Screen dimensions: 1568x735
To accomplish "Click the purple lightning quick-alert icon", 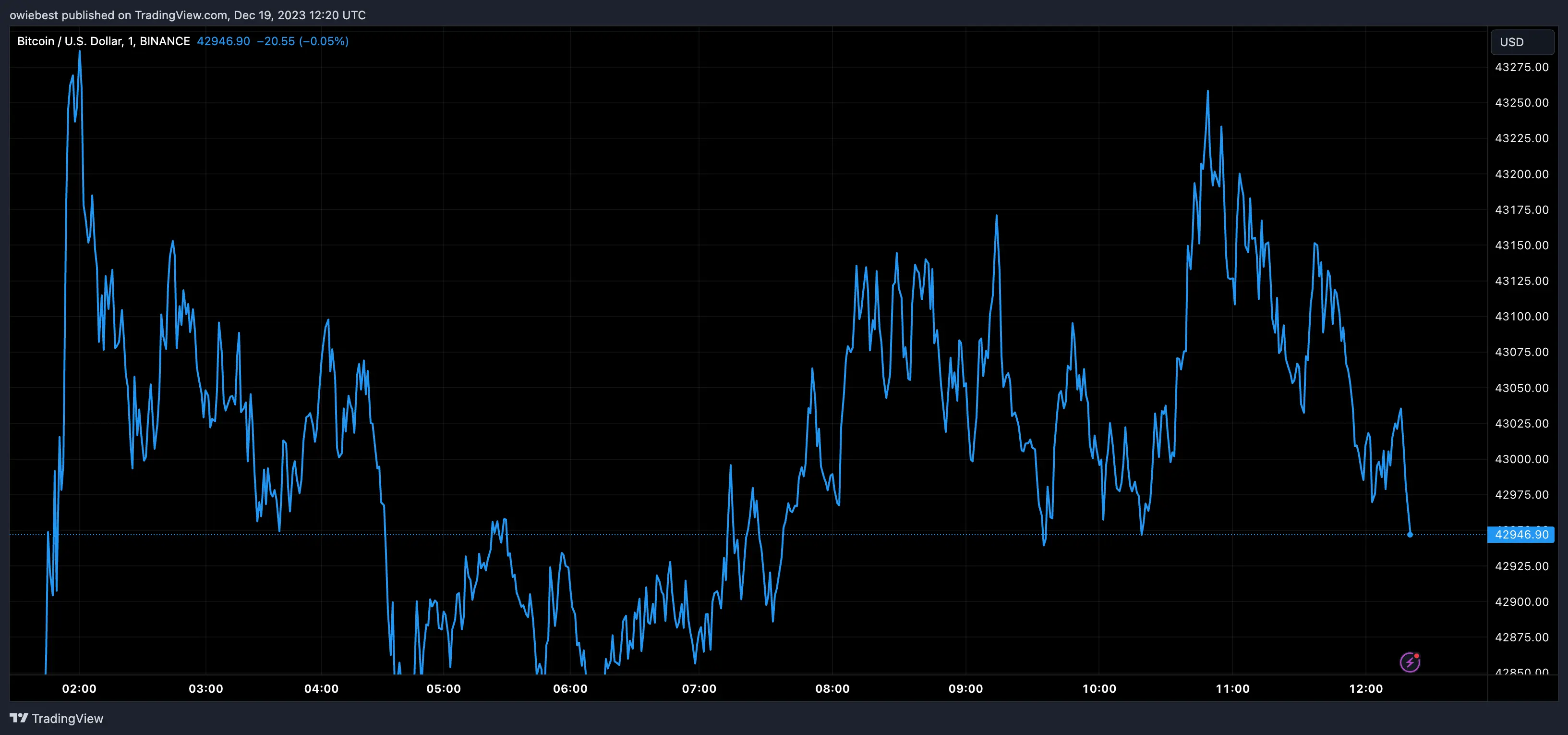I will click(x=1411, y=663).
